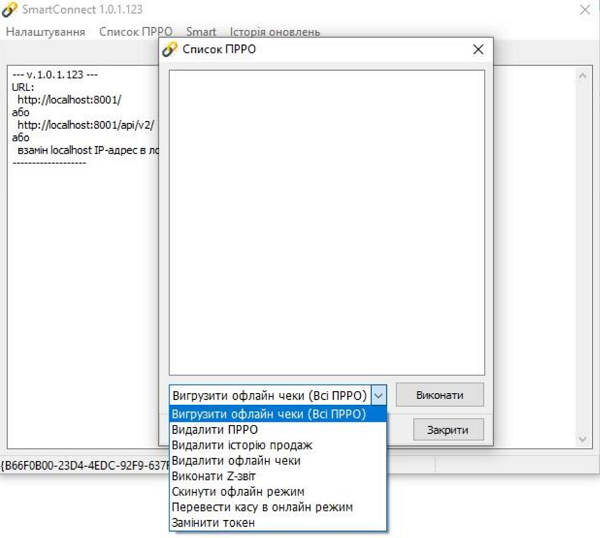Click the combo box selected text field
The image size is (600, 538).
coord(270,395)
